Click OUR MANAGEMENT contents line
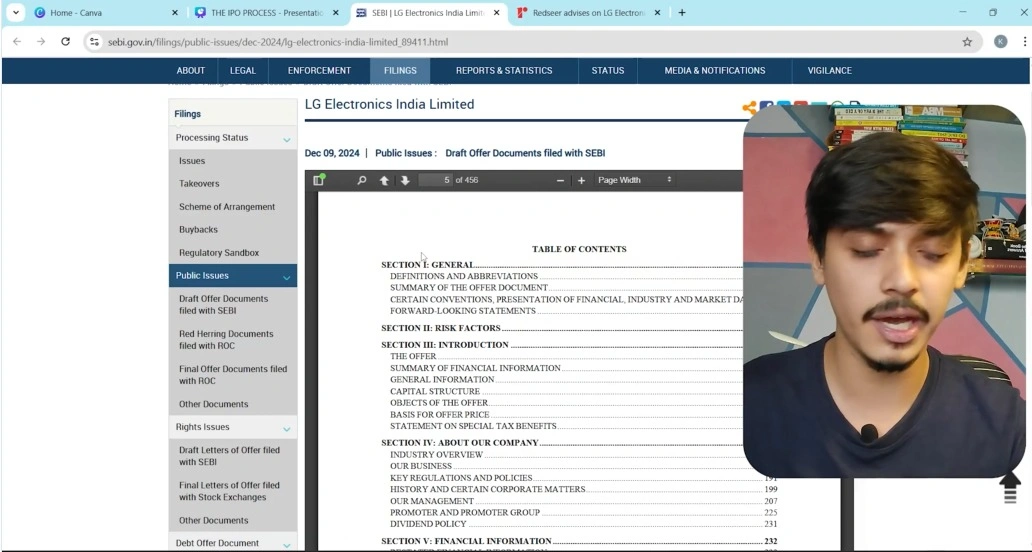The image size is (1032, 552). (432, 501)
